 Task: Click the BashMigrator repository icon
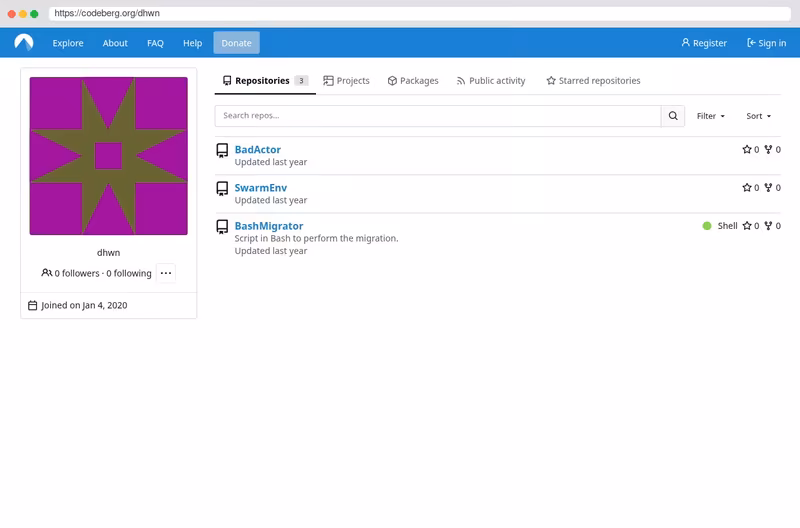point(222,227)
